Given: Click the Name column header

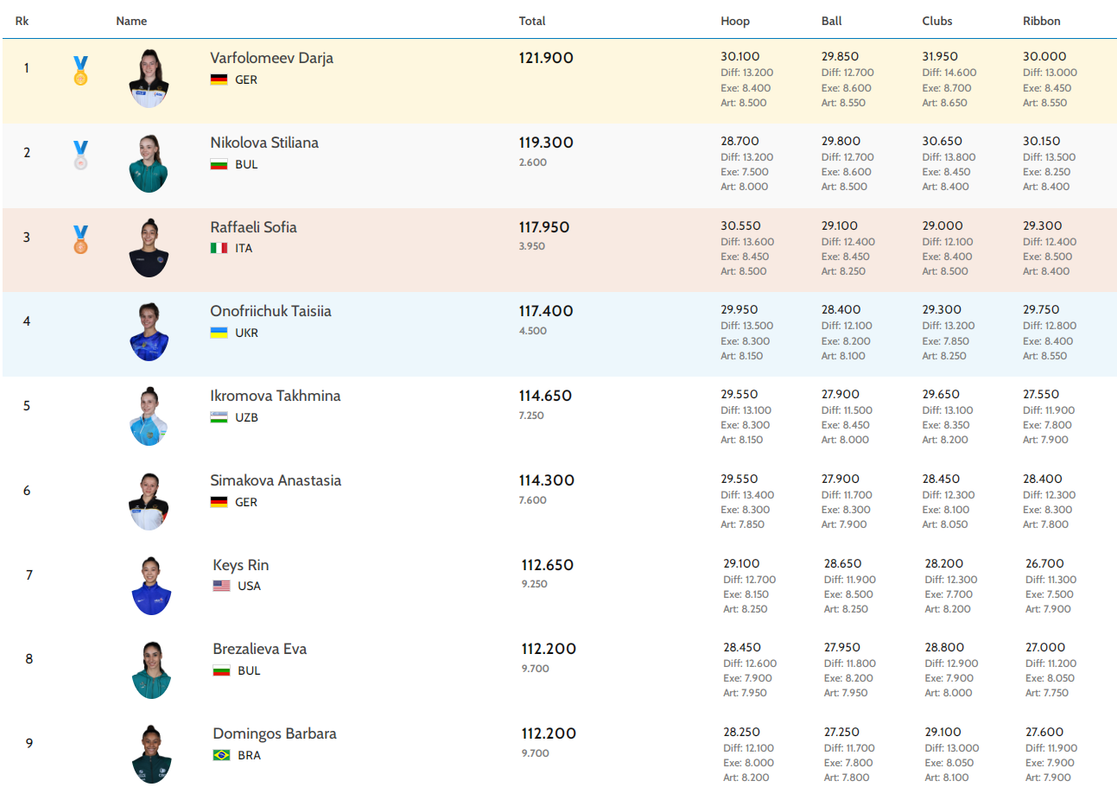Looking at the screenshot, I should [132, 21].
